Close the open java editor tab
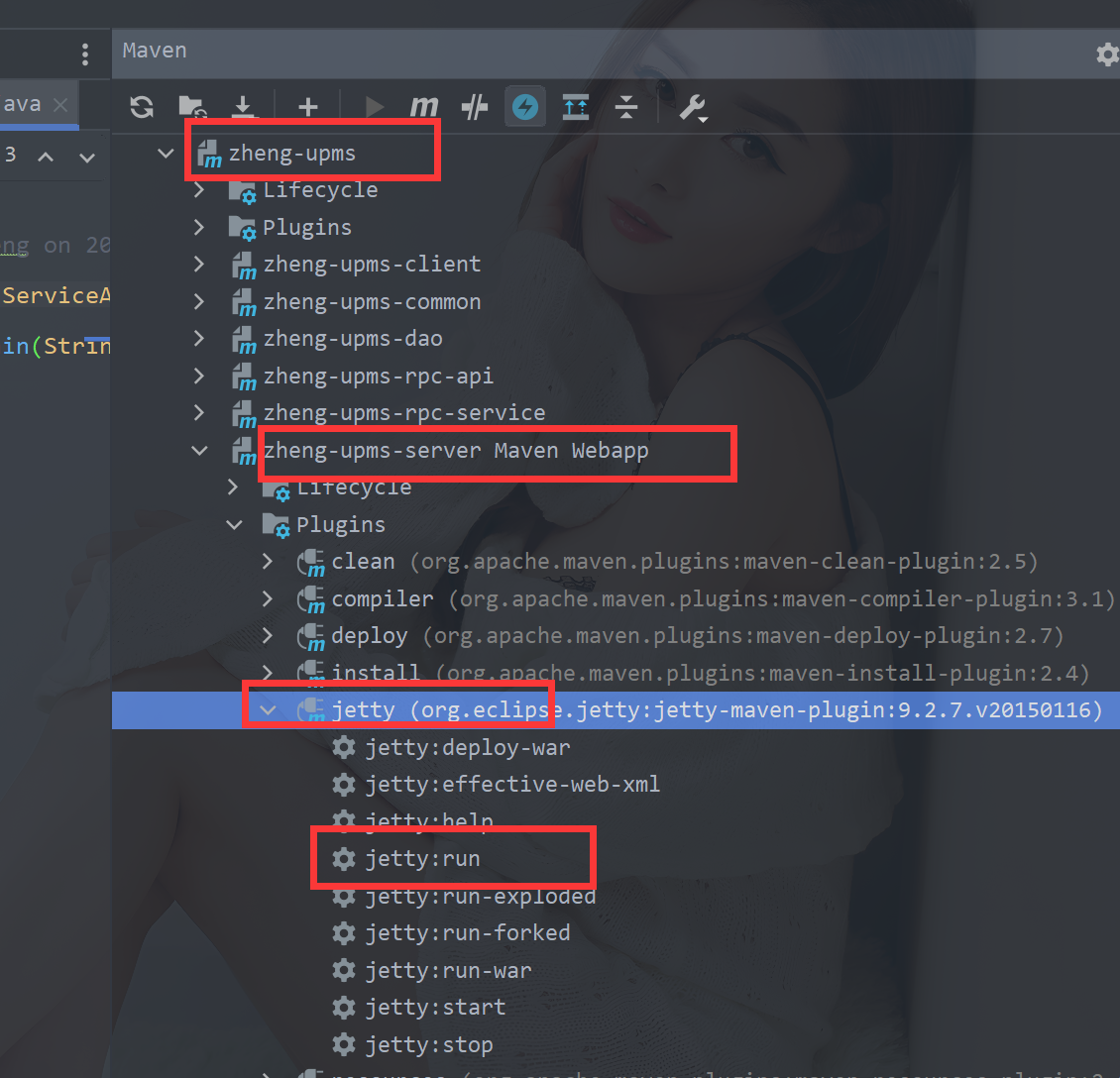Screen dimensions: 1120x1078 click(60, 104)
